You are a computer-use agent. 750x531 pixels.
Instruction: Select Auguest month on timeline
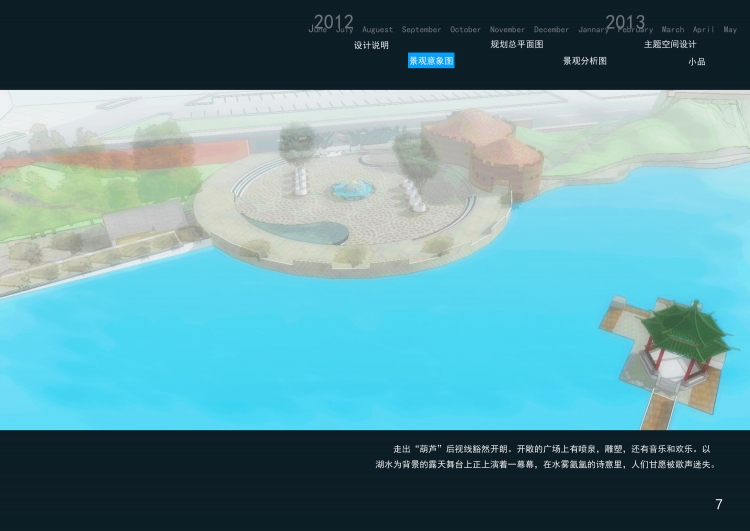click(377, 30)
